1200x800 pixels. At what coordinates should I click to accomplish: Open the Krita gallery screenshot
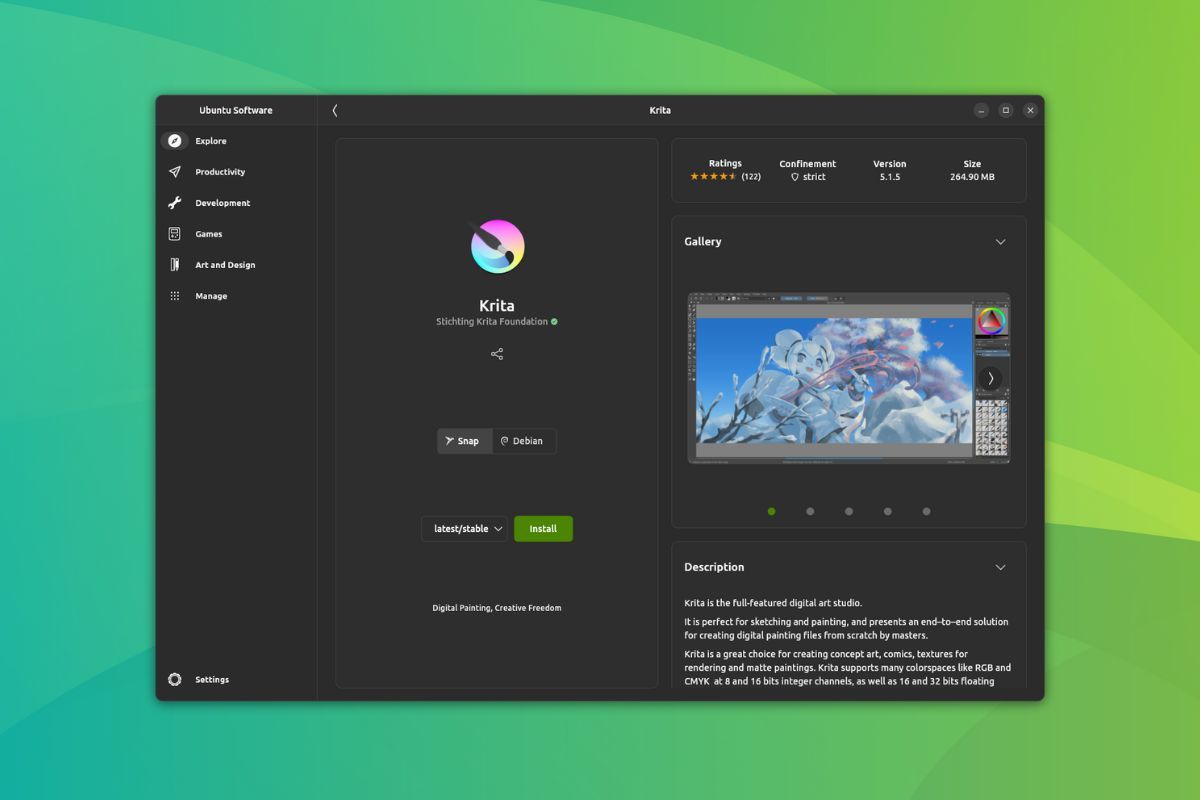[x=848, y=378]
